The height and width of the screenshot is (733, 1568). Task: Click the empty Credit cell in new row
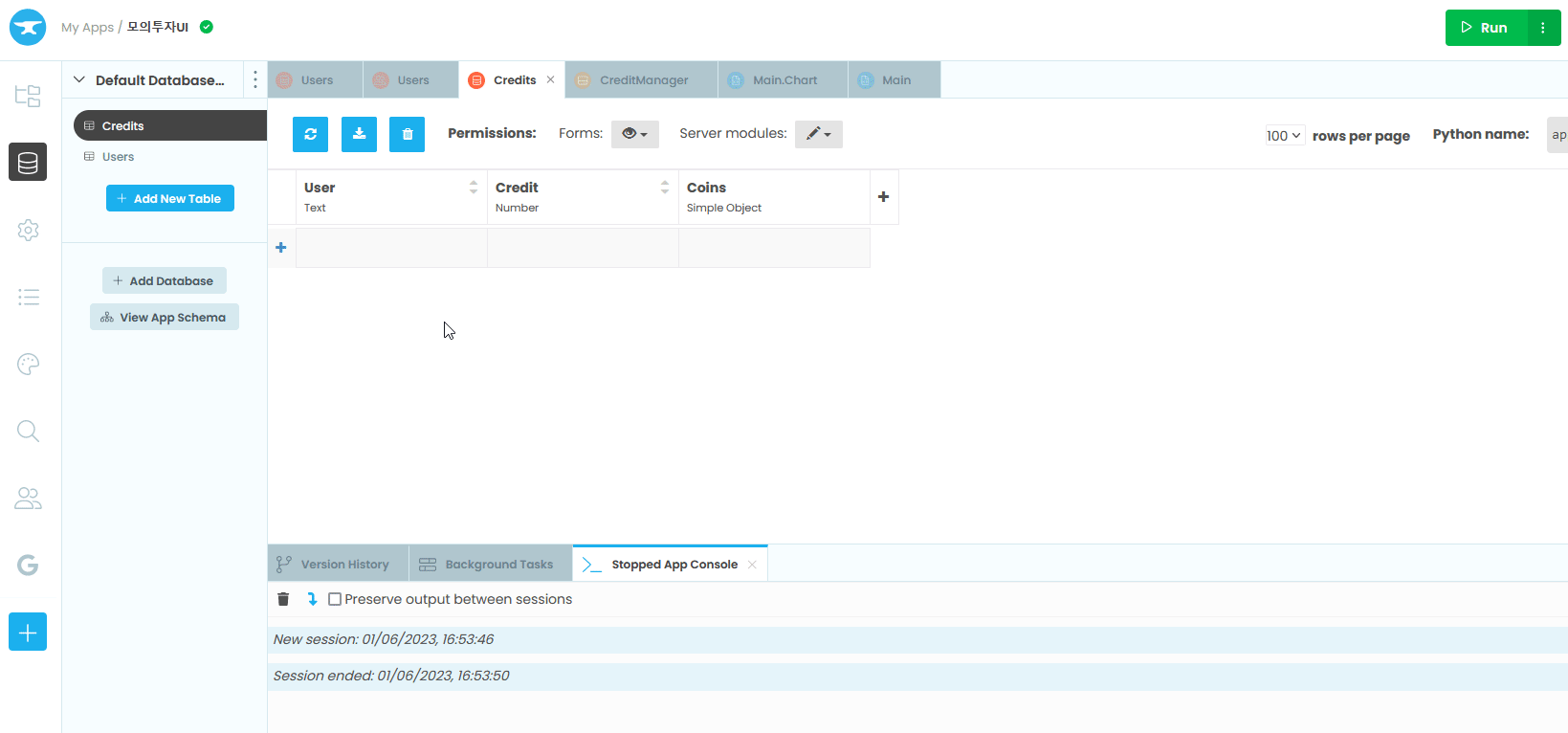pos(583,248)
